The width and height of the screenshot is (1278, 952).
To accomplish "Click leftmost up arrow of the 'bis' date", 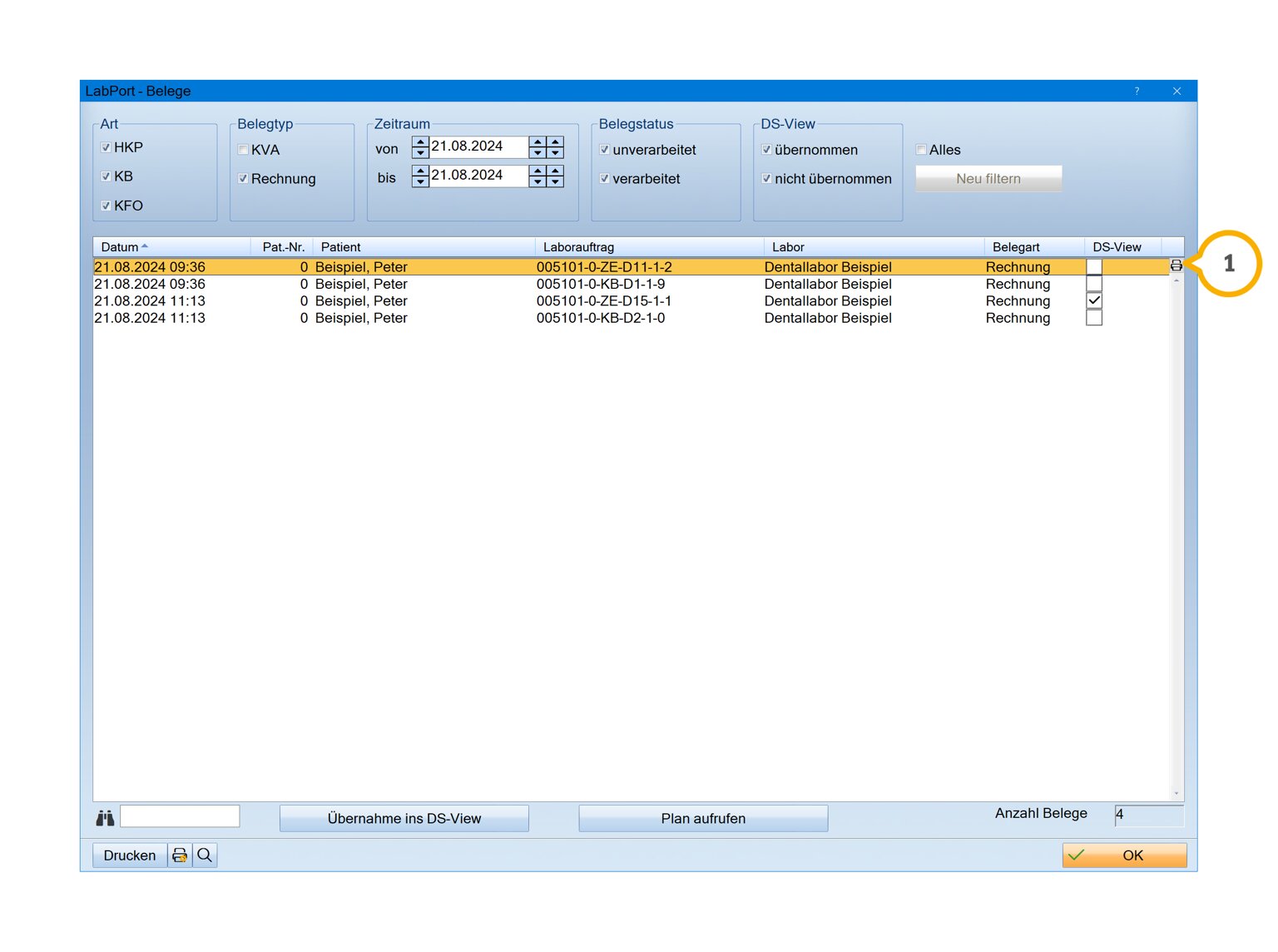I will click(x=420, y=171).
